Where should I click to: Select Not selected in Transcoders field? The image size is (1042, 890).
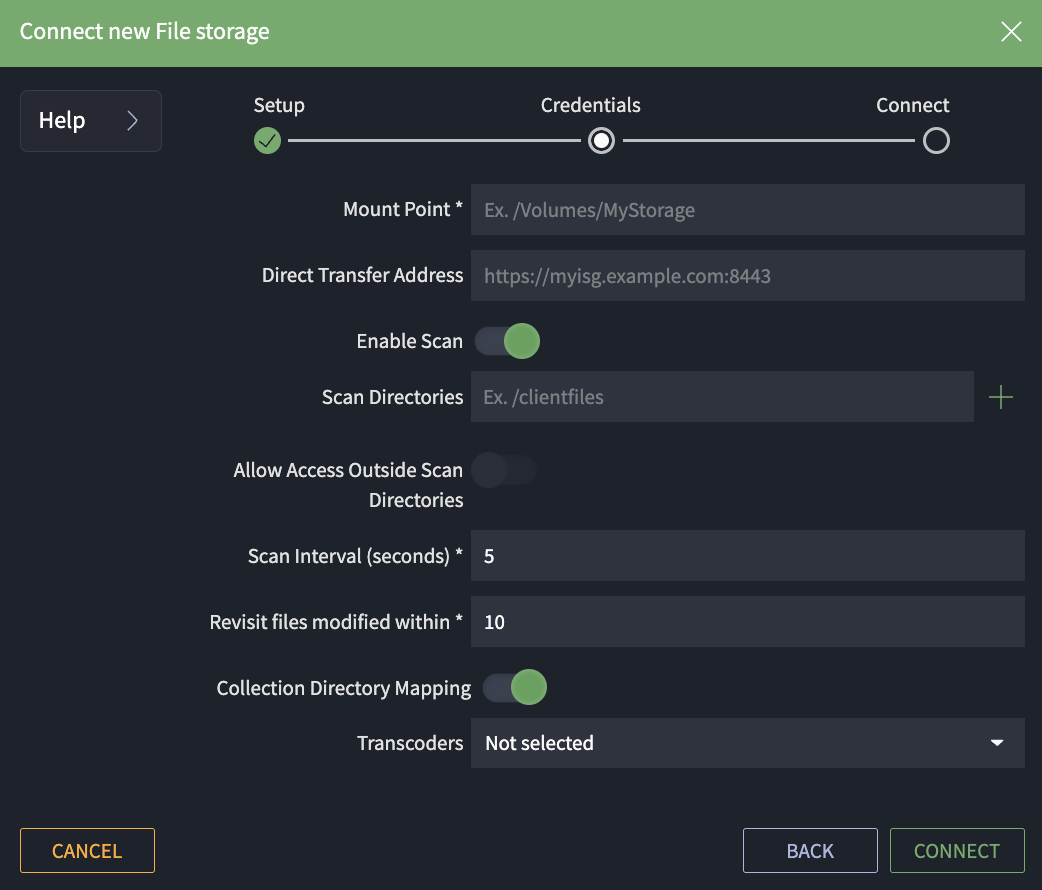(539, 743)
